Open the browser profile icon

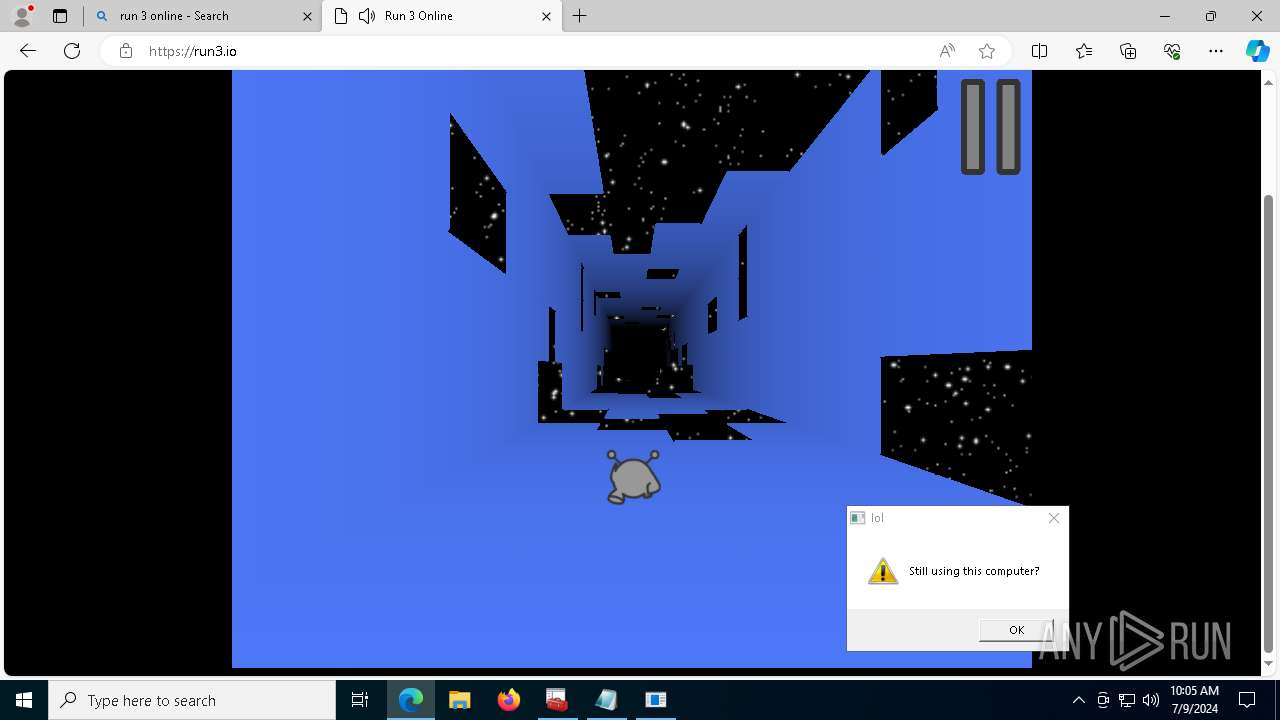click(21, 15)
